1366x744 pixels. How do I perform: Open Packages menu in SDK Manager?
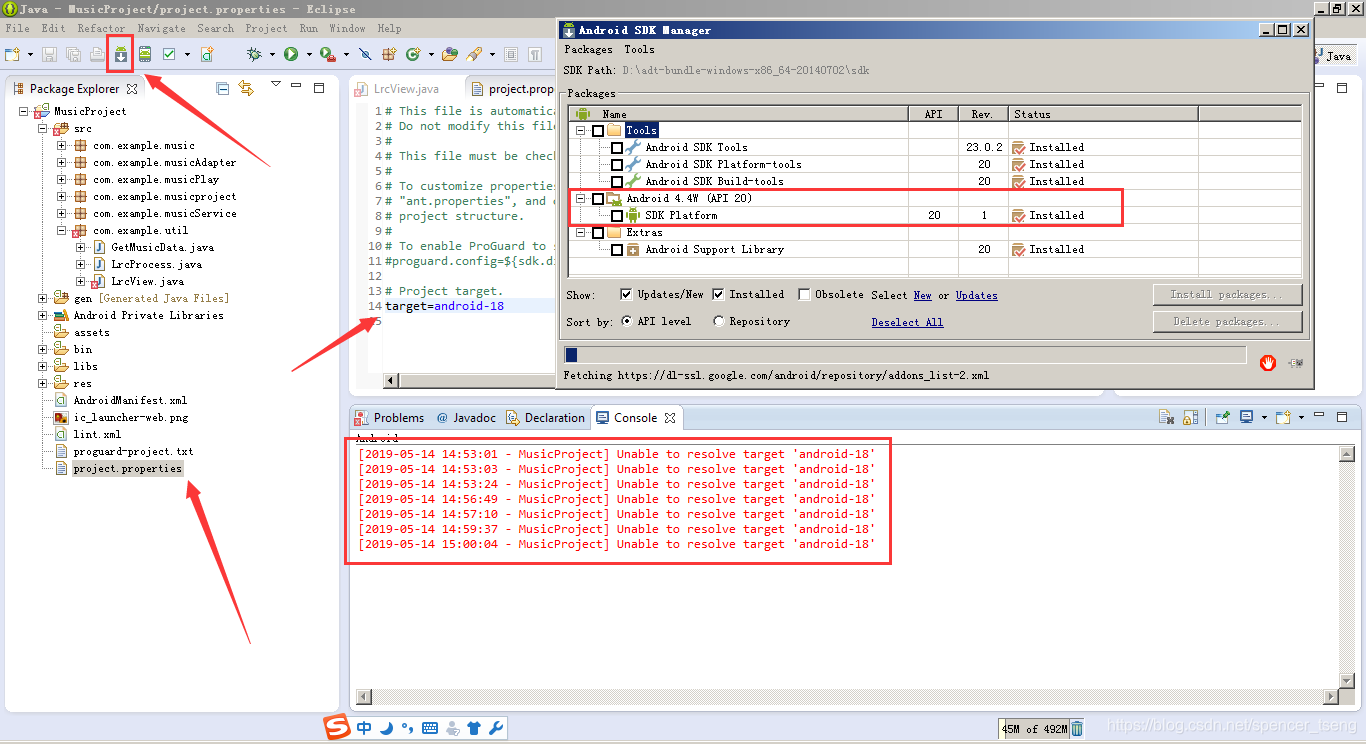click(588, 49)
